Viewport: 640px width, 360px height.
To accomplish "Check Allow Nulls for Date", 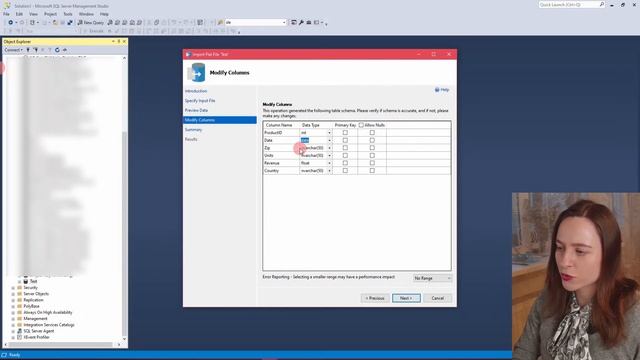I will click(x=372, y=140).
